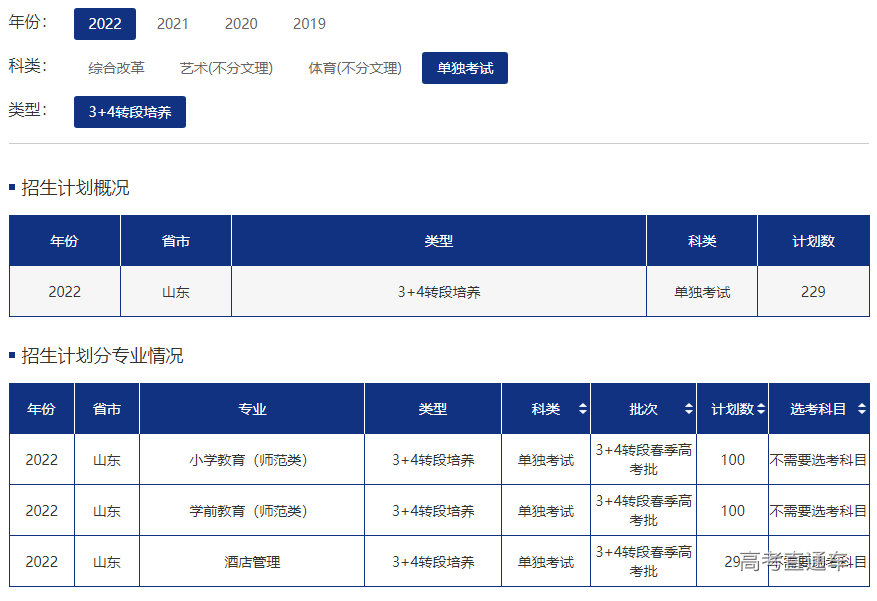The height and width of the screenshot is (601, 877).
Task: Click the 酒店管理 major cell
Action: point(251,562)
